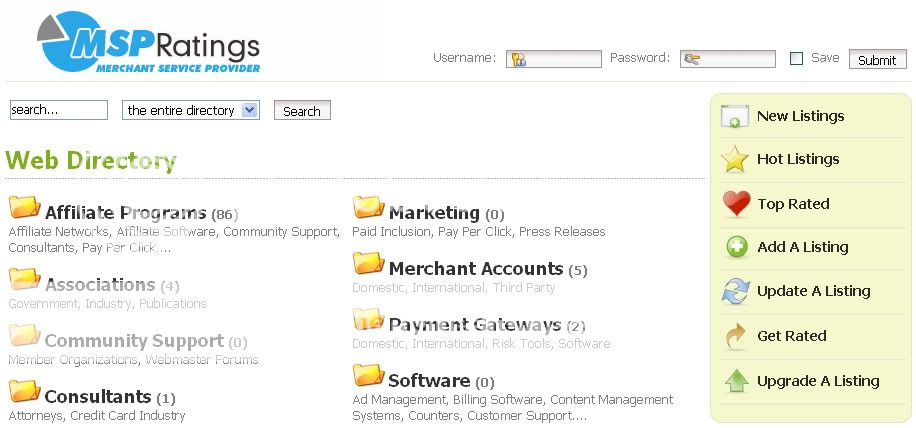Open the Payment Gateways category link
Screen dimensions: 916x428
(x=474, y=325)
